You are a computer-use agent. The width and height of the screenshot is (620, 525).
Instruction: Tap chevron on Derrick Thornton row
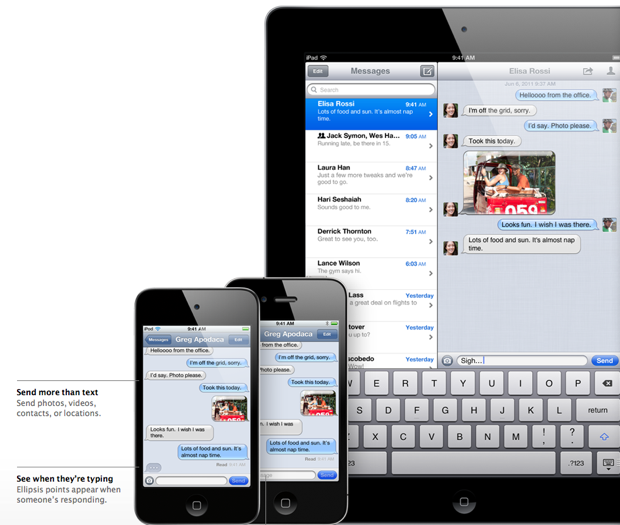pos(431,242)
